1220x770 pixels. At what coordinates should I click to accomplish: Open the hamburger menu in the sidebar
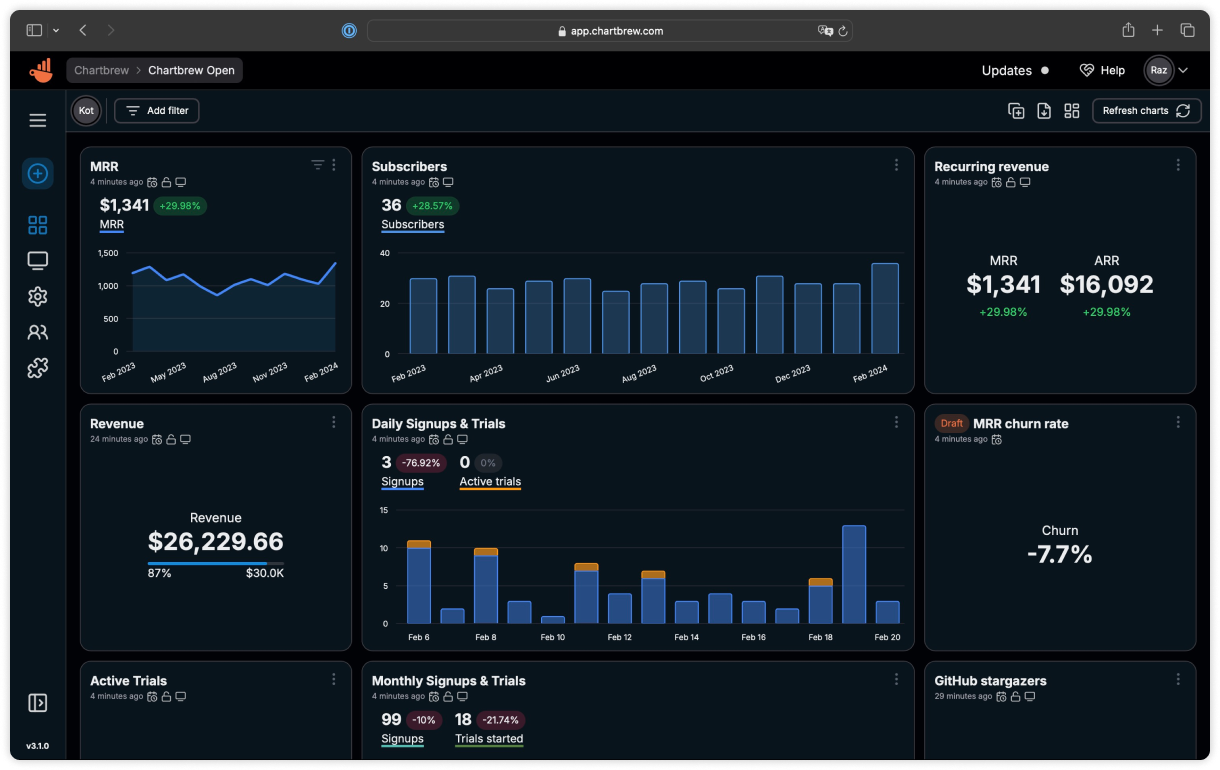pos(38,121)
